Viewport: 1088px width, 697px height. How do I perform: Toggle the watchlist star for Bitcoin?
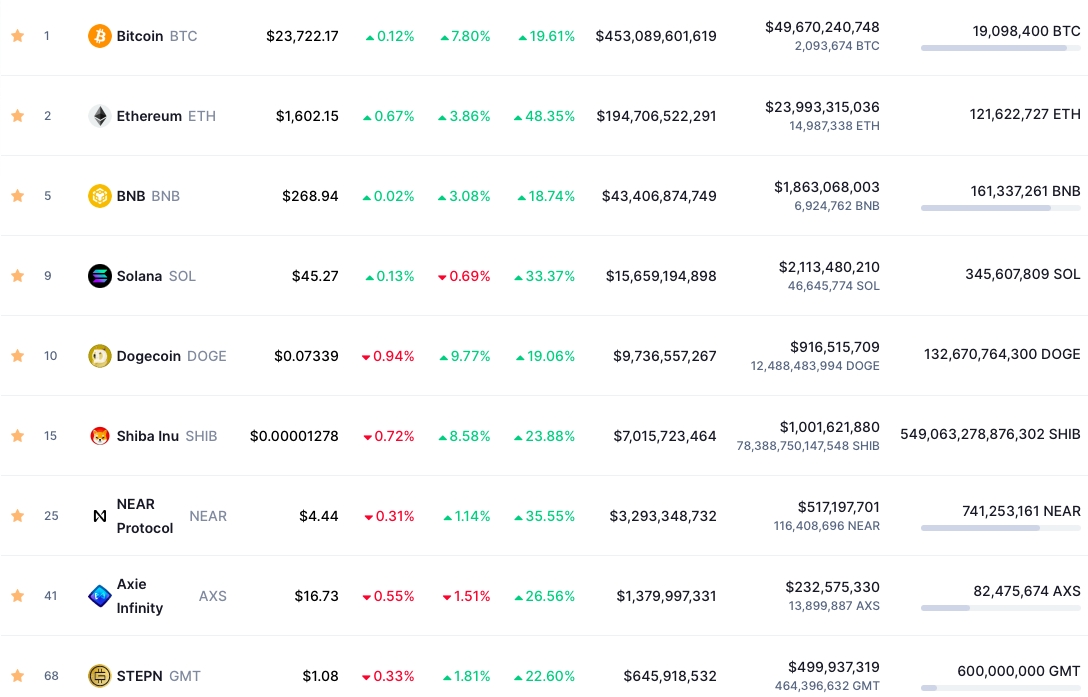pos(17,35)
